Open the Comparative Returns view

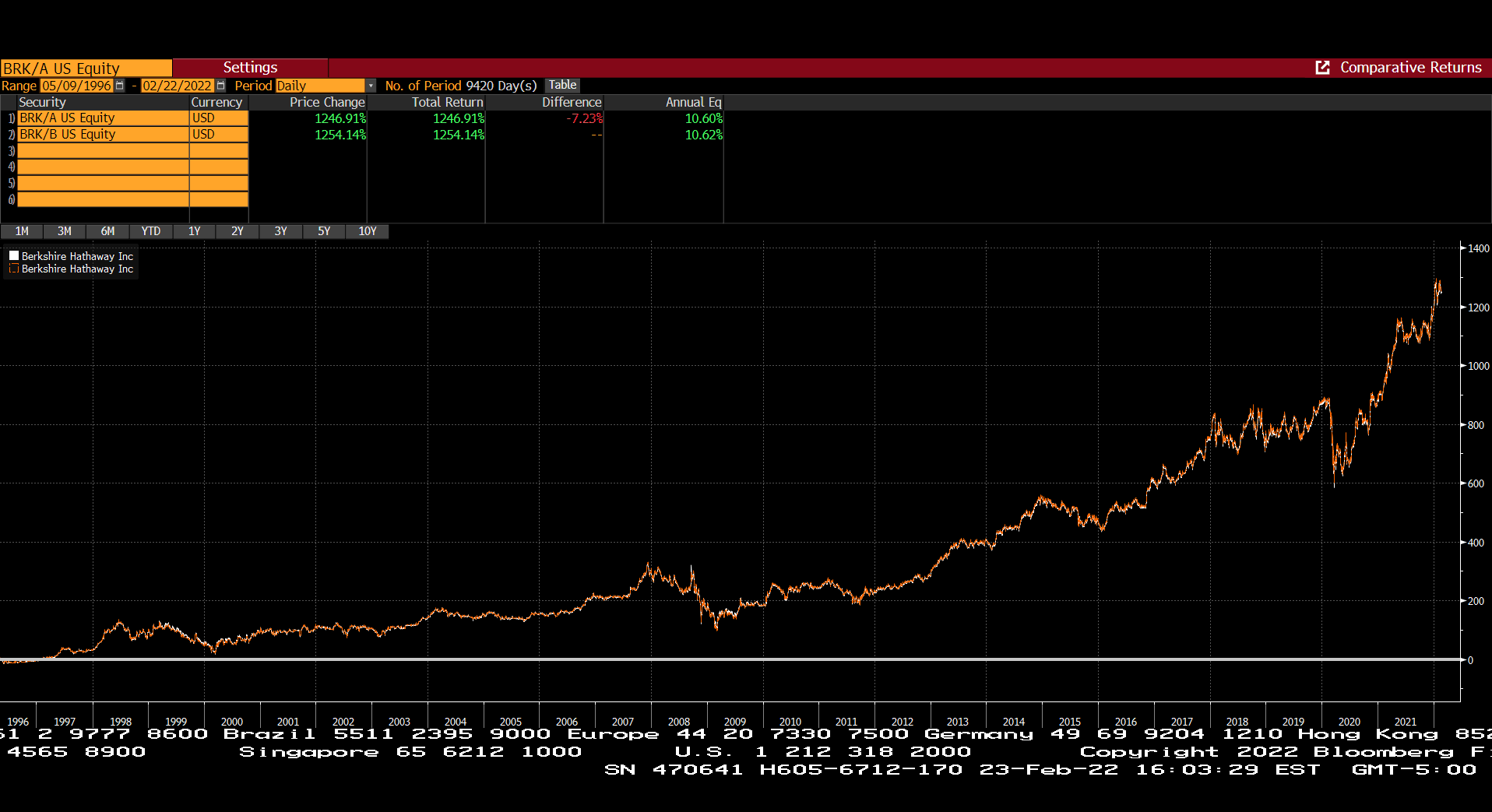pyautogui.click(x=1409, y=68)
